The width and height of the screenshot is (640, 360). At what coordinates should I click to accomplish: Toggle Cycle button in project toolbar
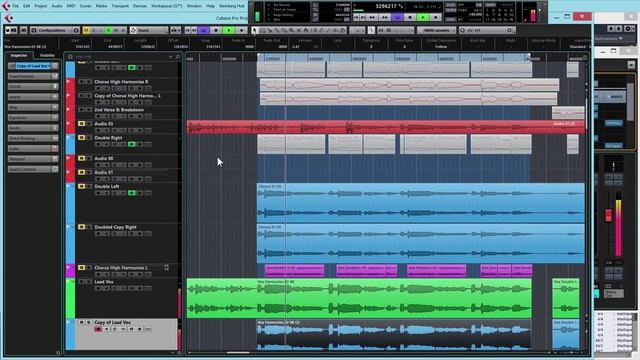click(x=204, y=30)
